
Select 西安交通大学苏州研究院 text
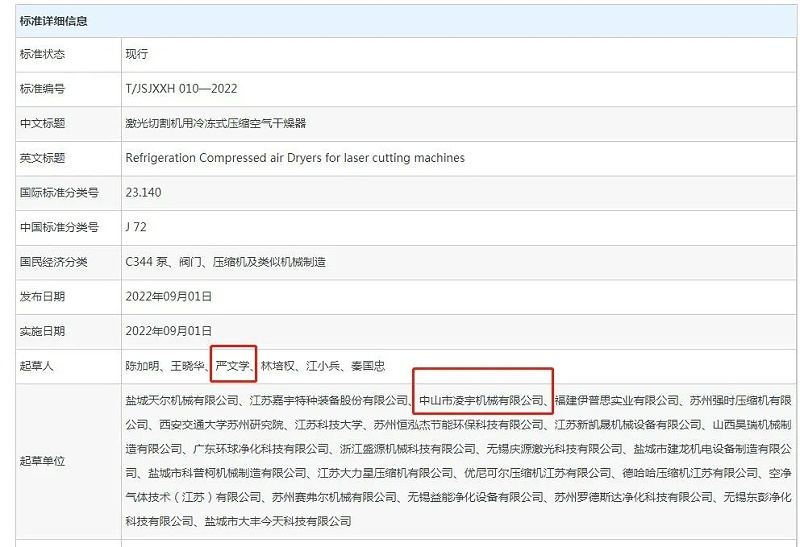pos(221,425)
